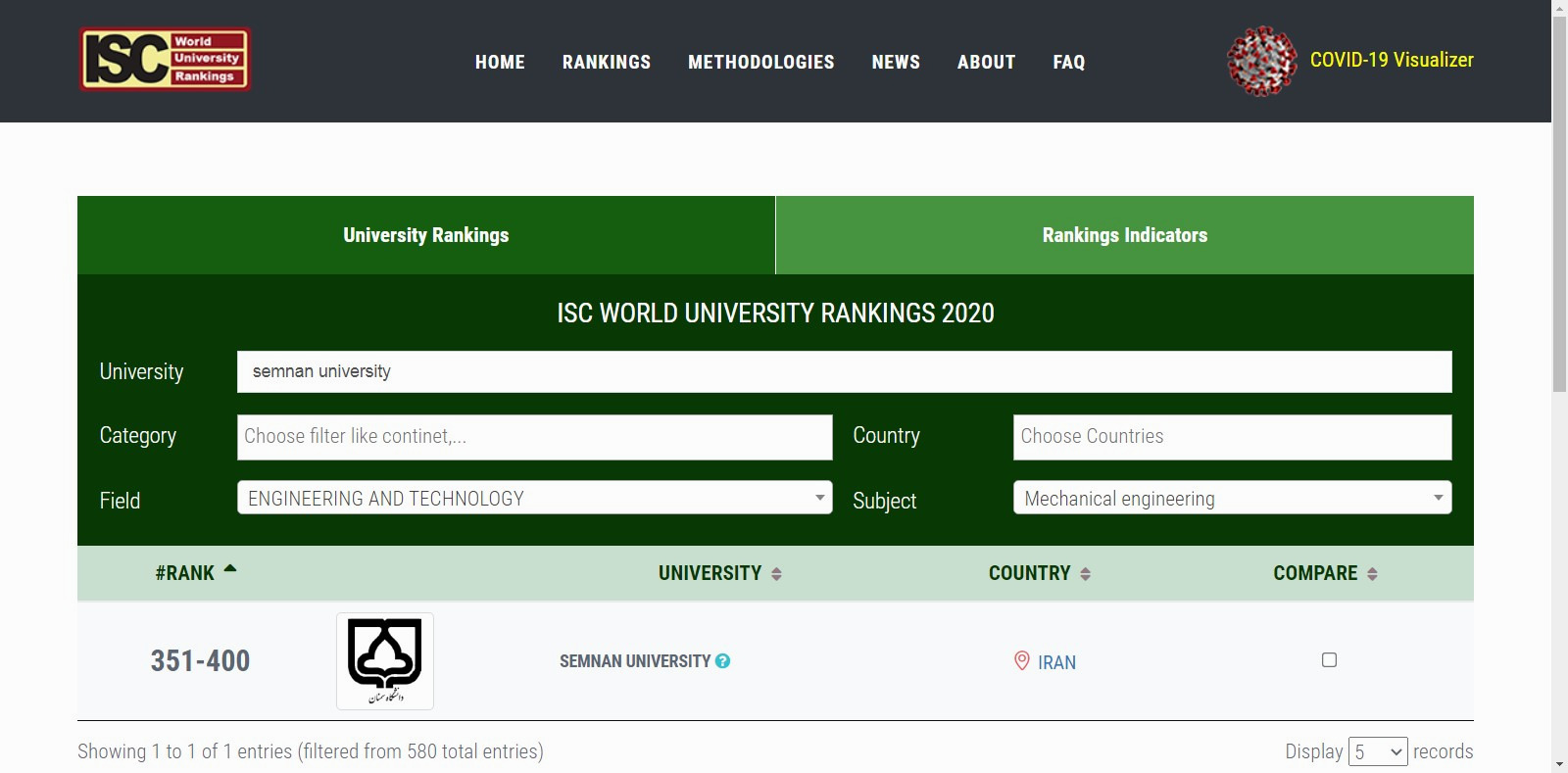Open the FAQ menu item
1568x773 pixels.
tap(1069, 62)
